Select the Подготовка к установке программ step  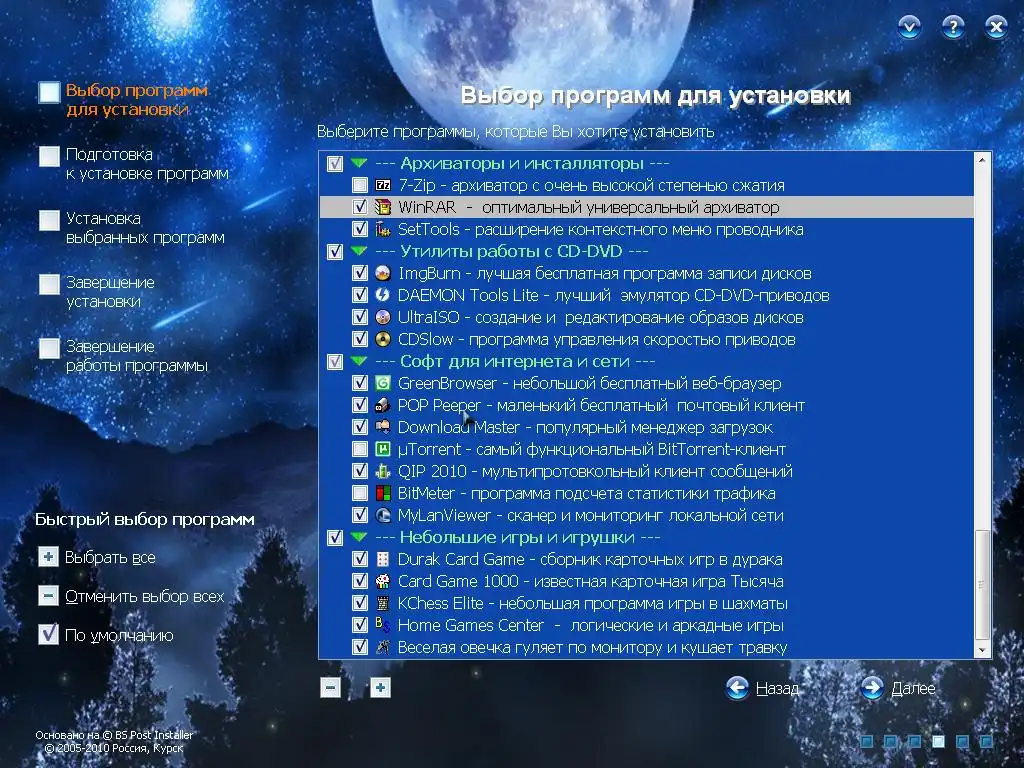tap(134, 164)
